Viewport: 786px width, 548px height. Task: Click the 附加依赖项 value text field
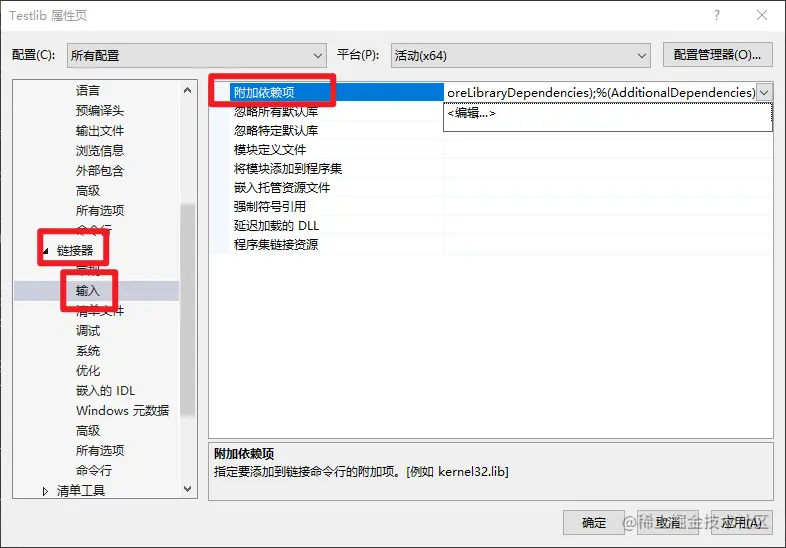click(x=600, y=93)
